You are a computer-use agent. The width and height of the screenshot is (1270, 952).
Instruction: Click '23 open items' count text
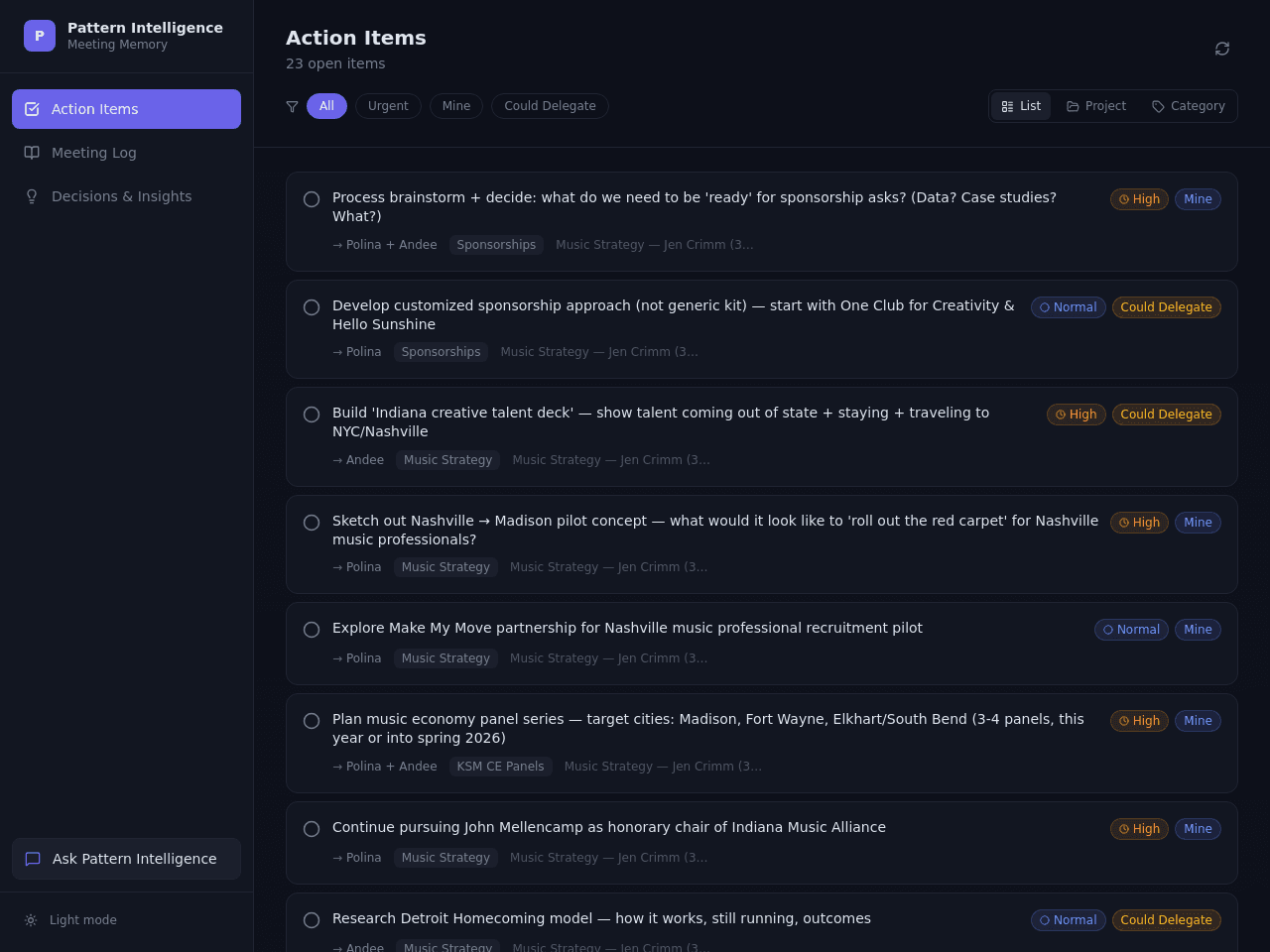click(x=335, y=63)
